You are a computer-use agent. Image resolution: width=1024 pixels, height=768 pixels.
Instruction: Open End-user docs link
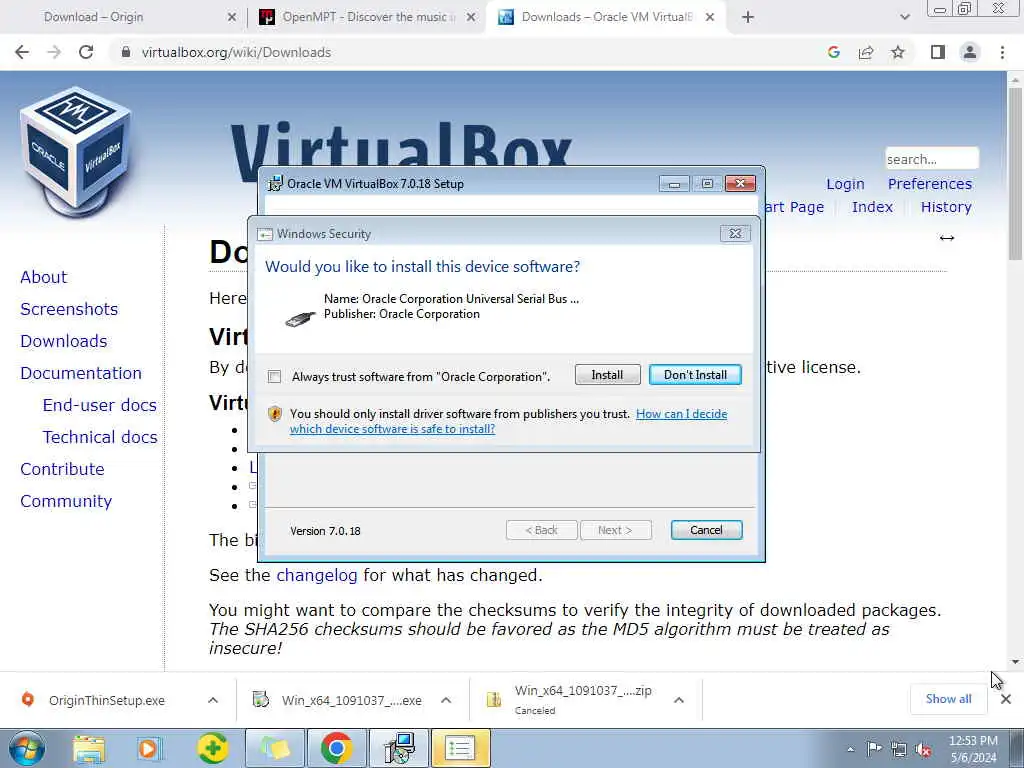99,405
